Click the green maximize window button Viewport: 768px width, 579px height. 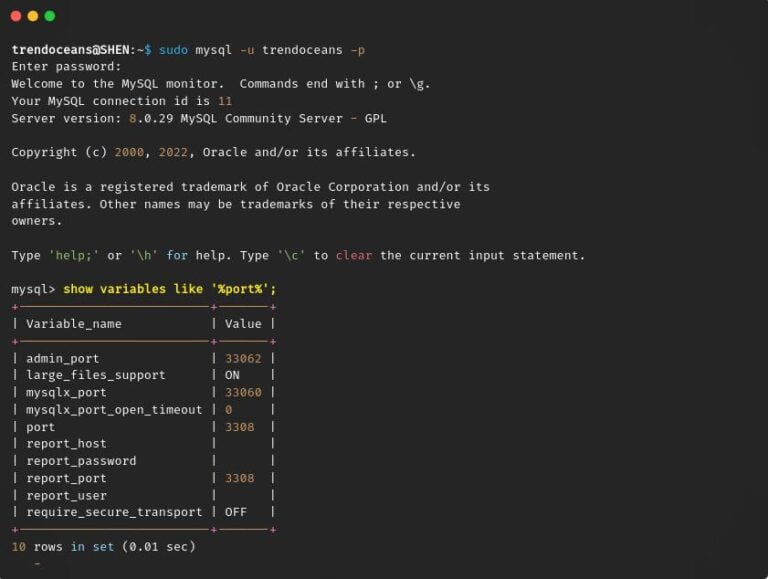click(50, 16)
